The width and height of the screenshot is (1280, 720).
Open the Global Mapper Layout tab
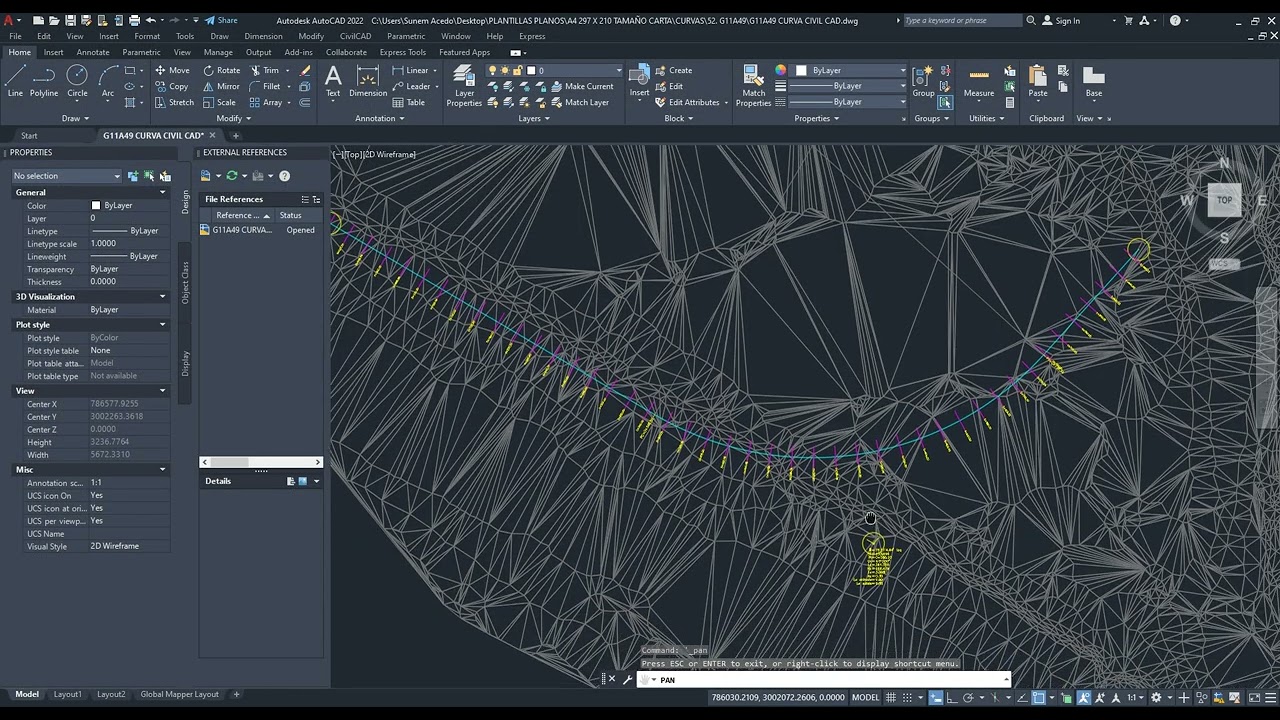tap(179, 694)
